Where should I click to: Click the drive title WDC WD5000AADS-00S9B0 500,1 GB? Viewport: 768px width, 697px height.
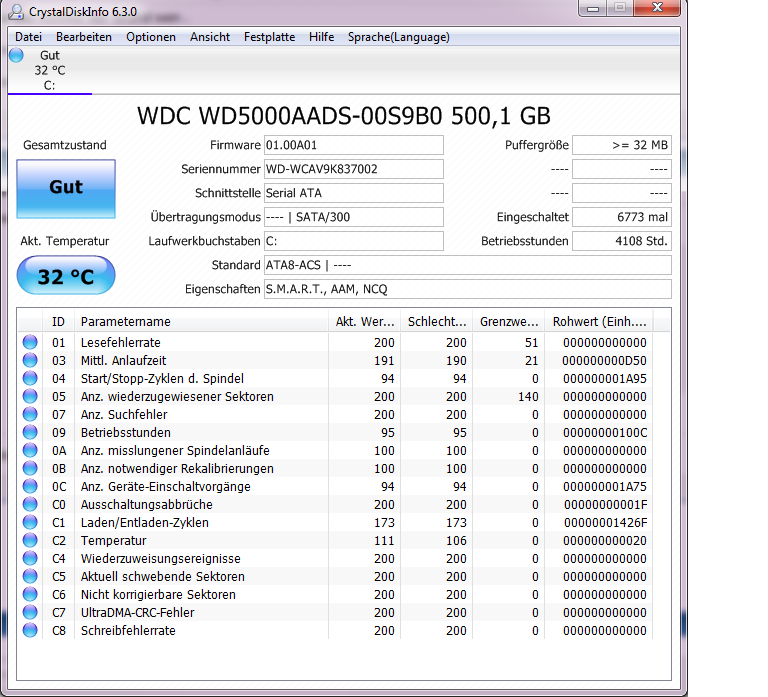(x=344, y=116)
